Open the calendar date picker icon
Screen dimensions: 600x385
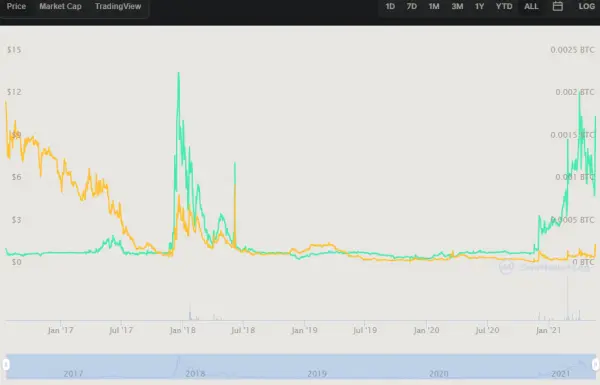558,6
